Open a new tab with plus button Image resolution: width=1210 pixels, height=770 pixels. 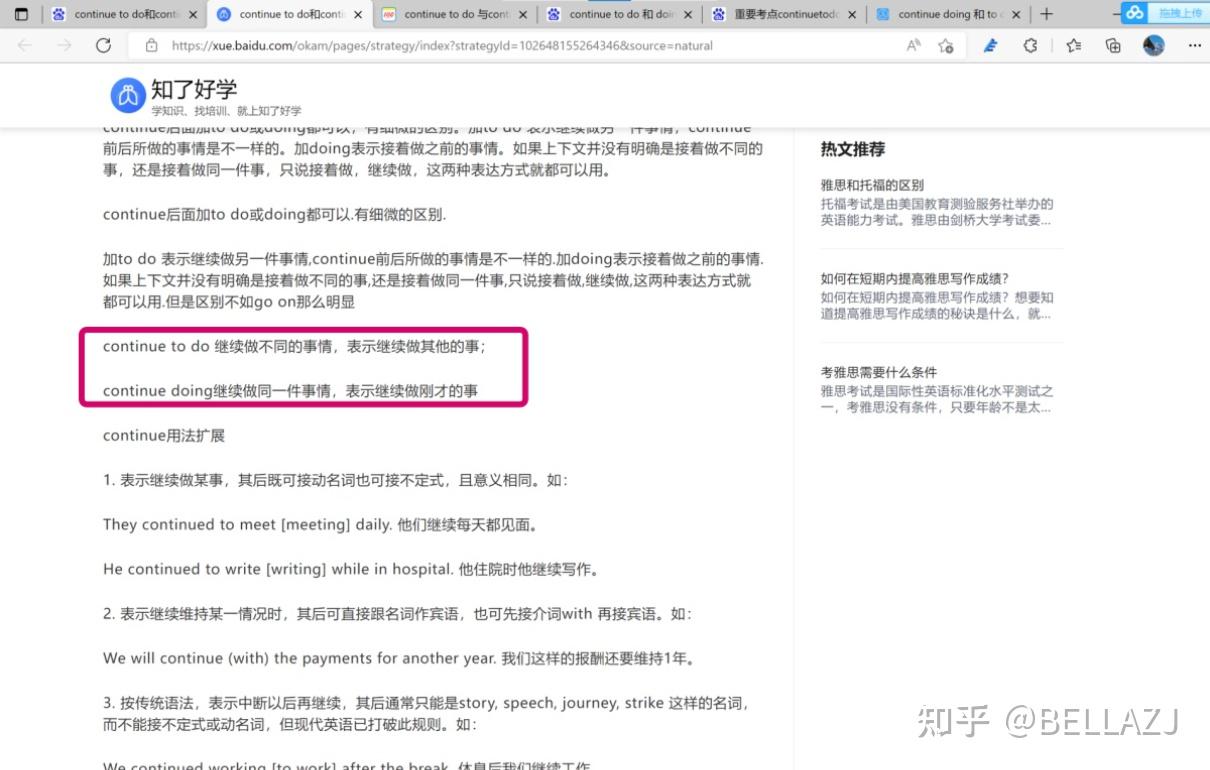[1045, 13]
